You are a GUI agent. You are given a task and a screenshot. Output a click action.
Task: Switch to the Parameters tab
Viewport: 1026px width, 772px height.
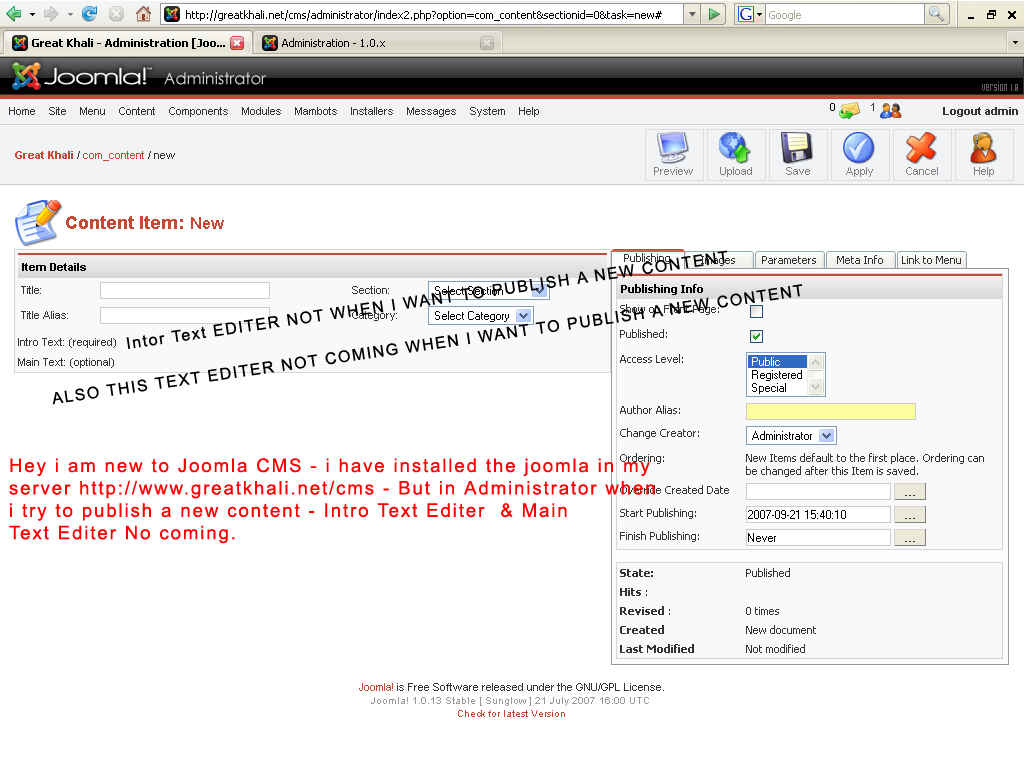[788, 260]
